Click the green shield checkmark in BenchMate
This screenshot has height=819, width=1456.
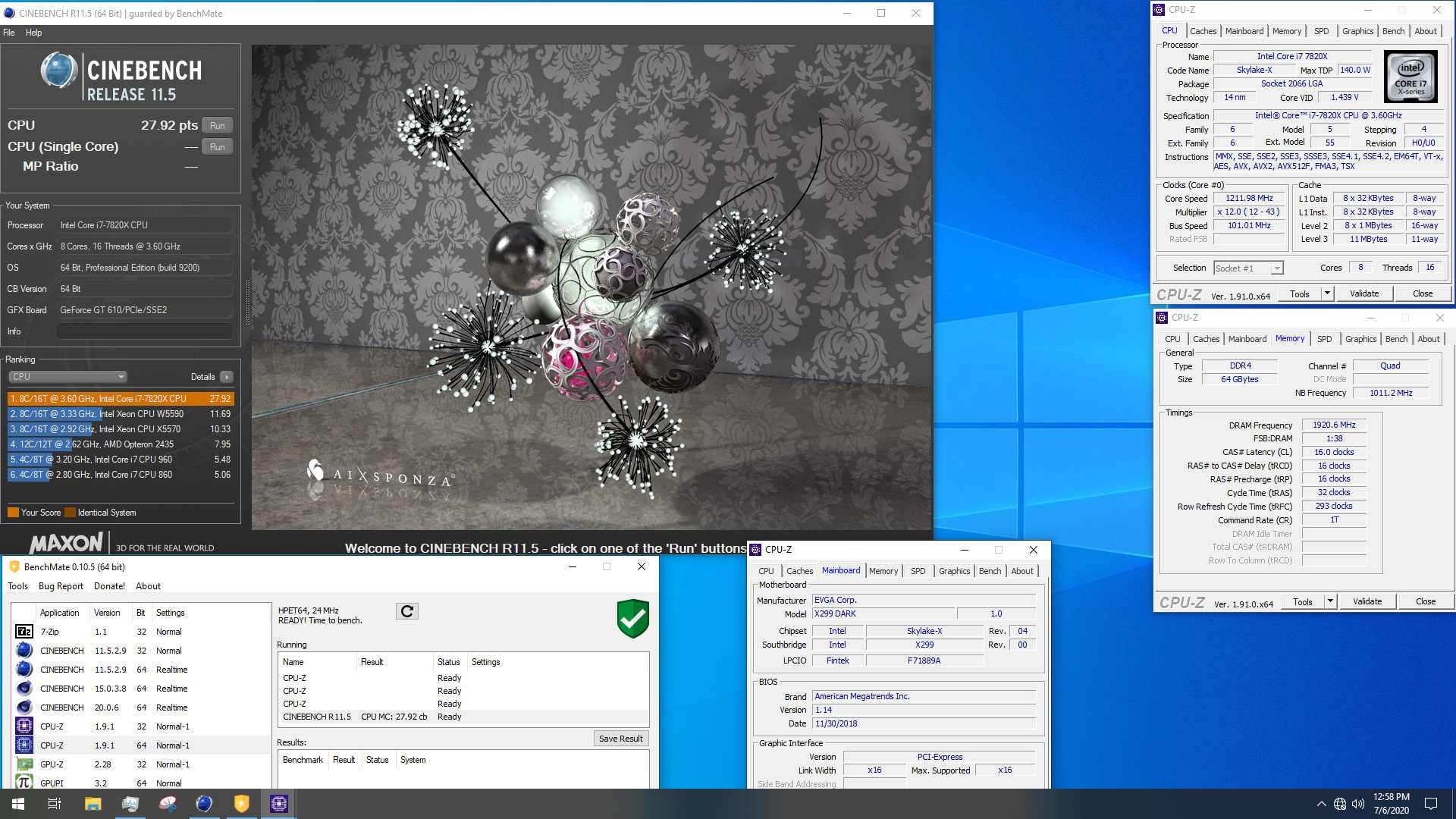pos(632,618)
